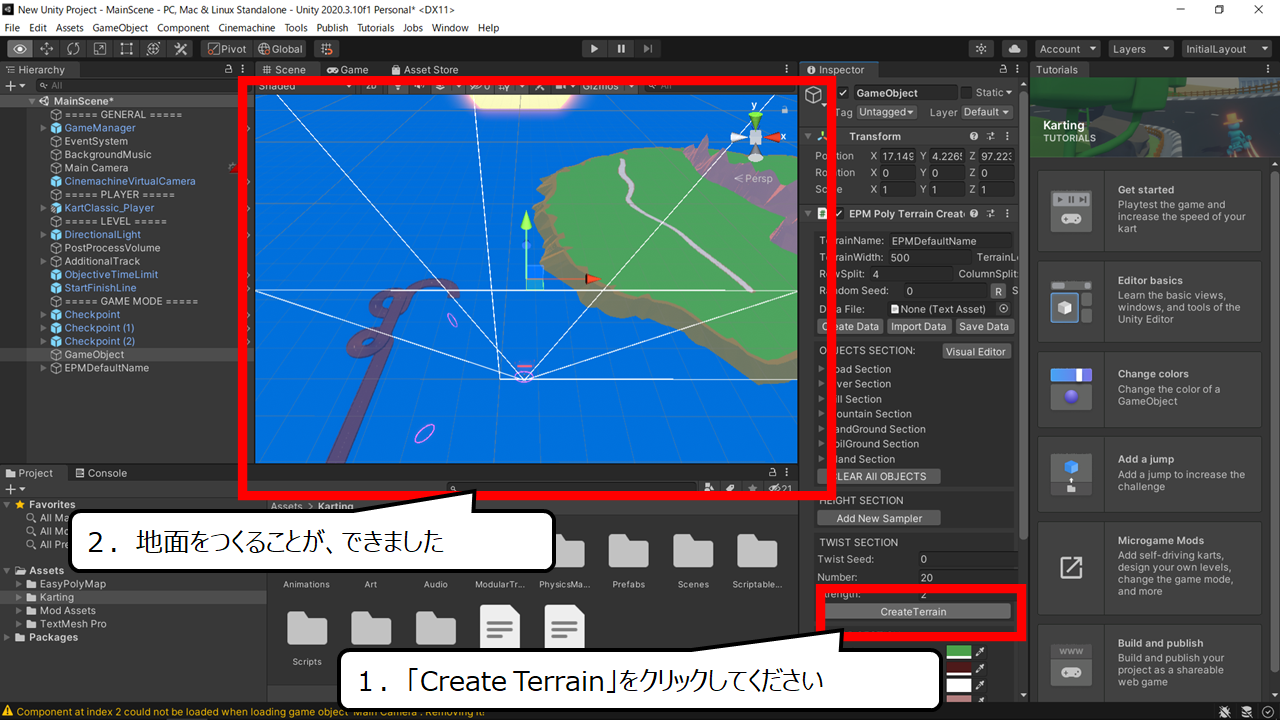Open the cloud services icon
1280x720 pixels.
click(1015, 48)
